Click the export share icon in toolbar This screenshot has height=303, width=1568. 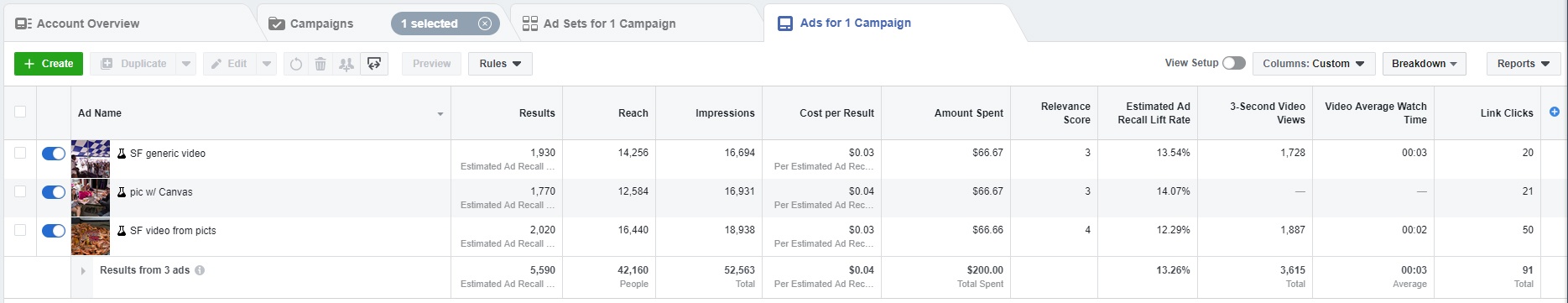374,64
